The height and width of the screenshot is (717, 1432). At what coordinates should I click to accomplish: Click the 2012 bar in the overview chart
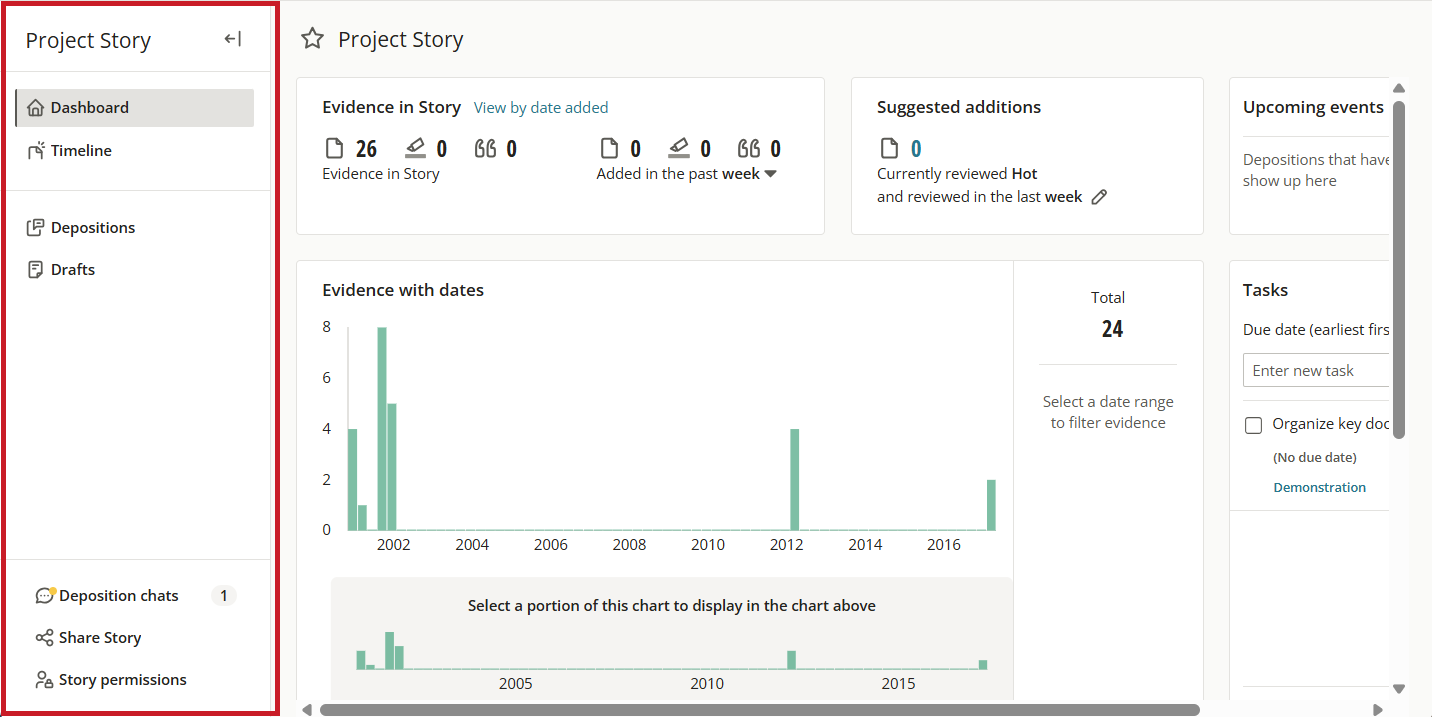tap(791, 660)
